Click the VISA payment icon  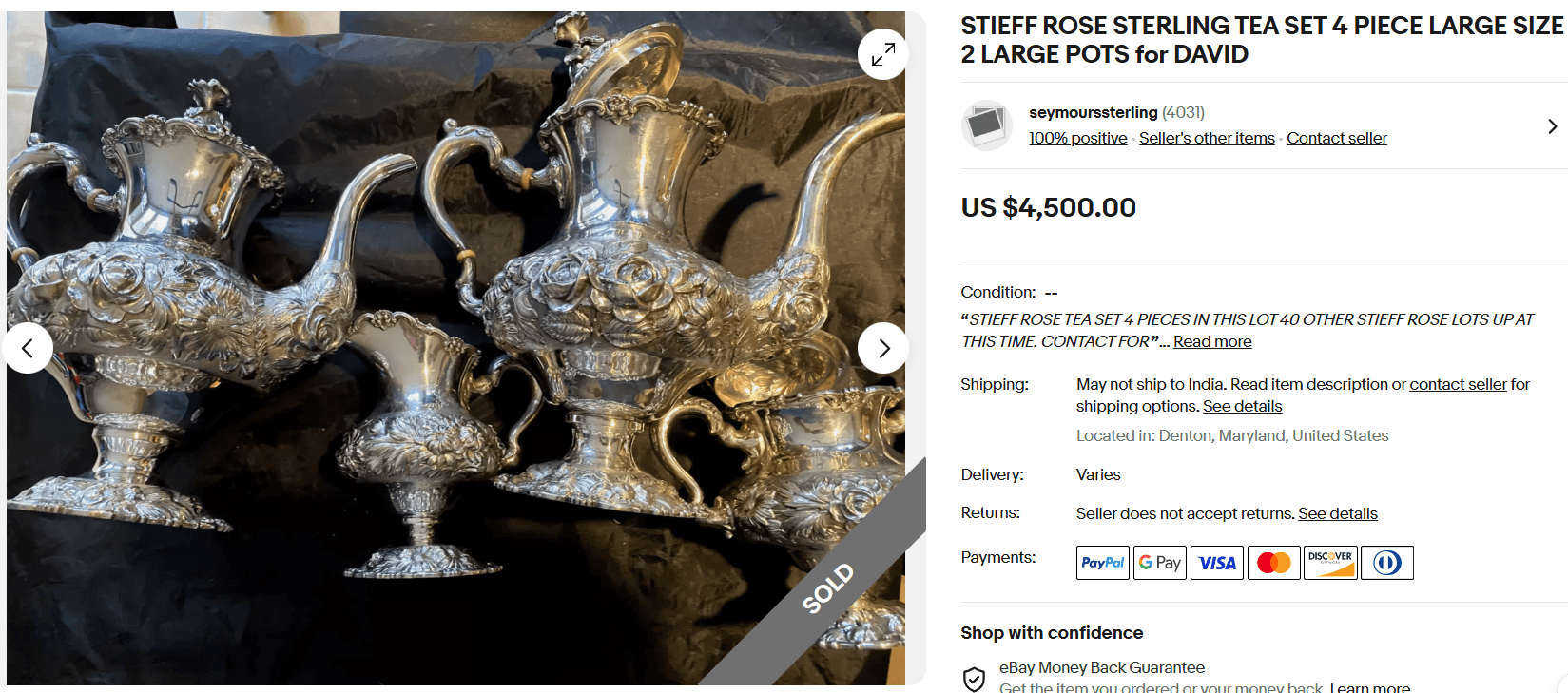[1216, 562]
